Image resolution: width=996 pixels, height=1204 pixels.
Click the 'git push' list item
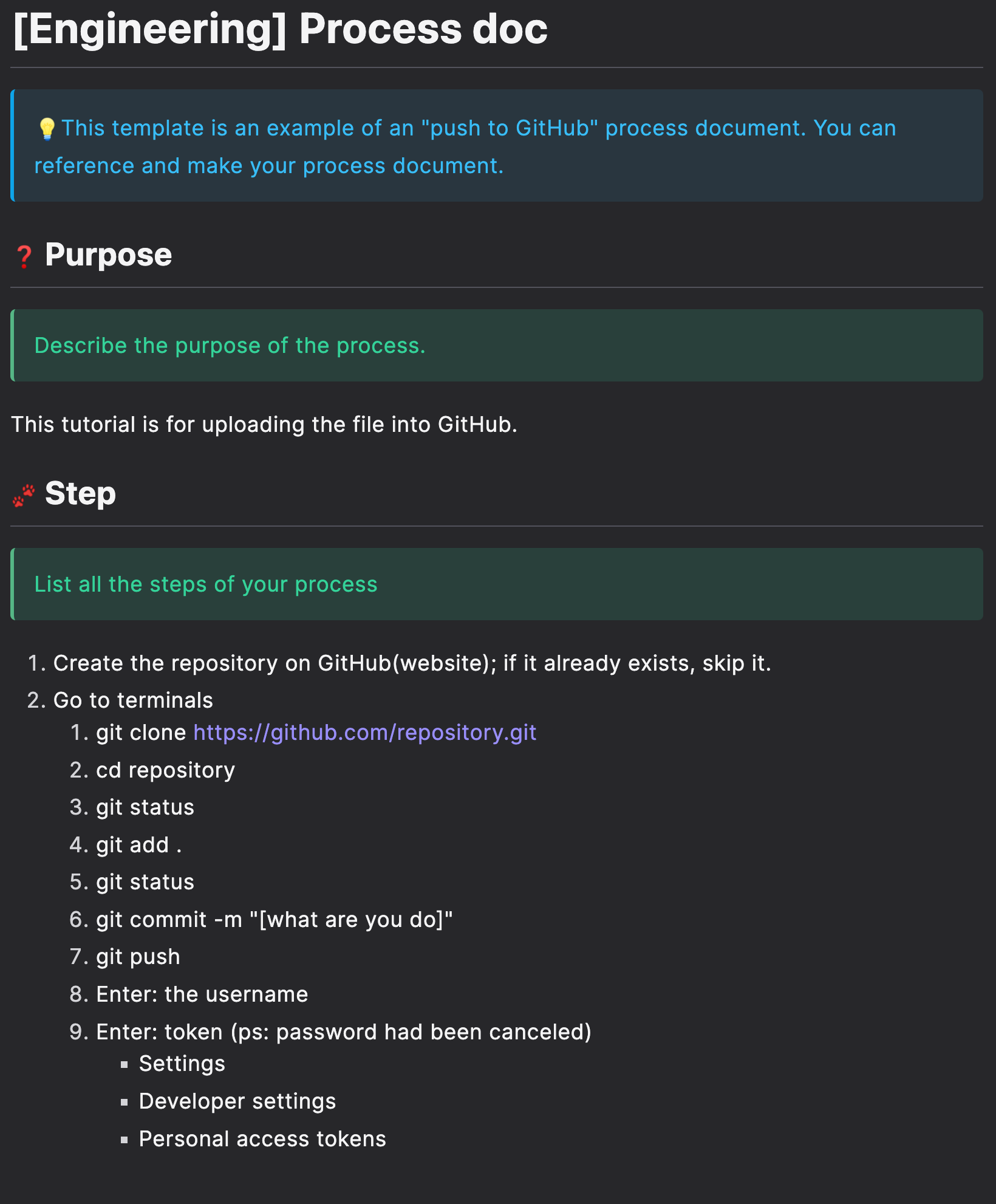pos(138,957)
